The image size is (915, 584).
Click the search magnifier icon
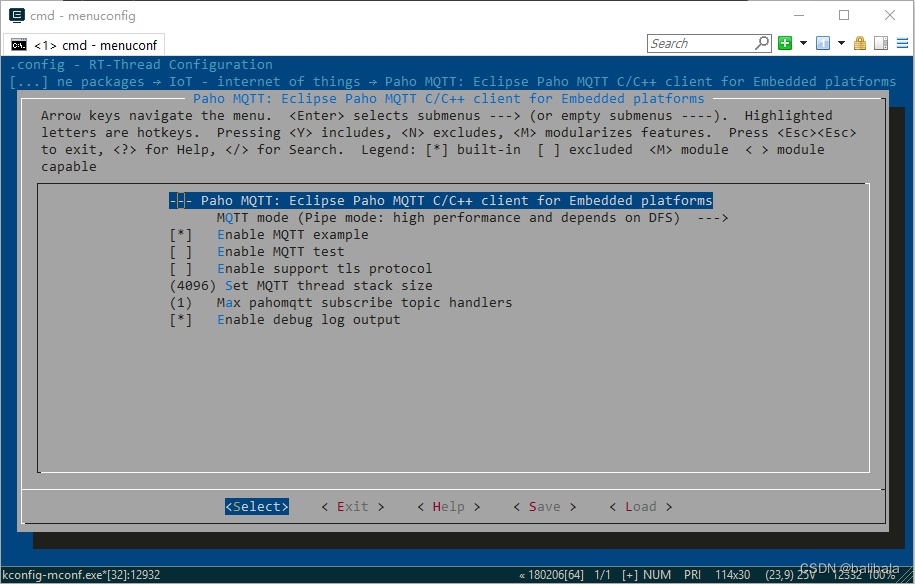[x=762, y=43]
